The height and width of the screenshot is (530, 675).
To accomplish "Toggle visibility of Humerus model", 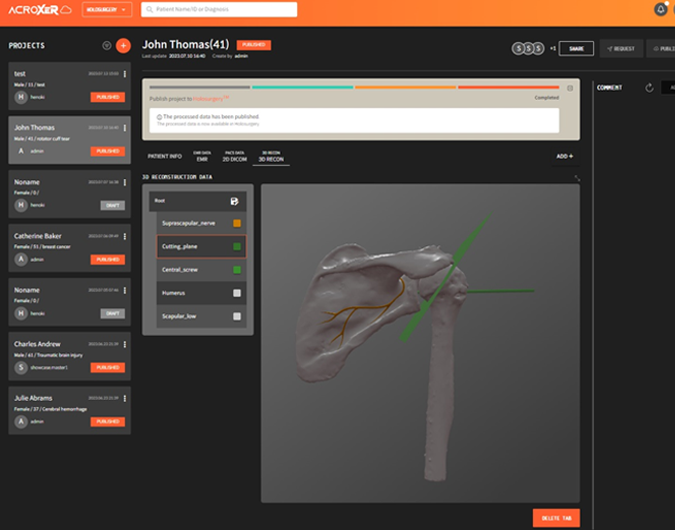I will pyautogui.click(x=236, y=293).
